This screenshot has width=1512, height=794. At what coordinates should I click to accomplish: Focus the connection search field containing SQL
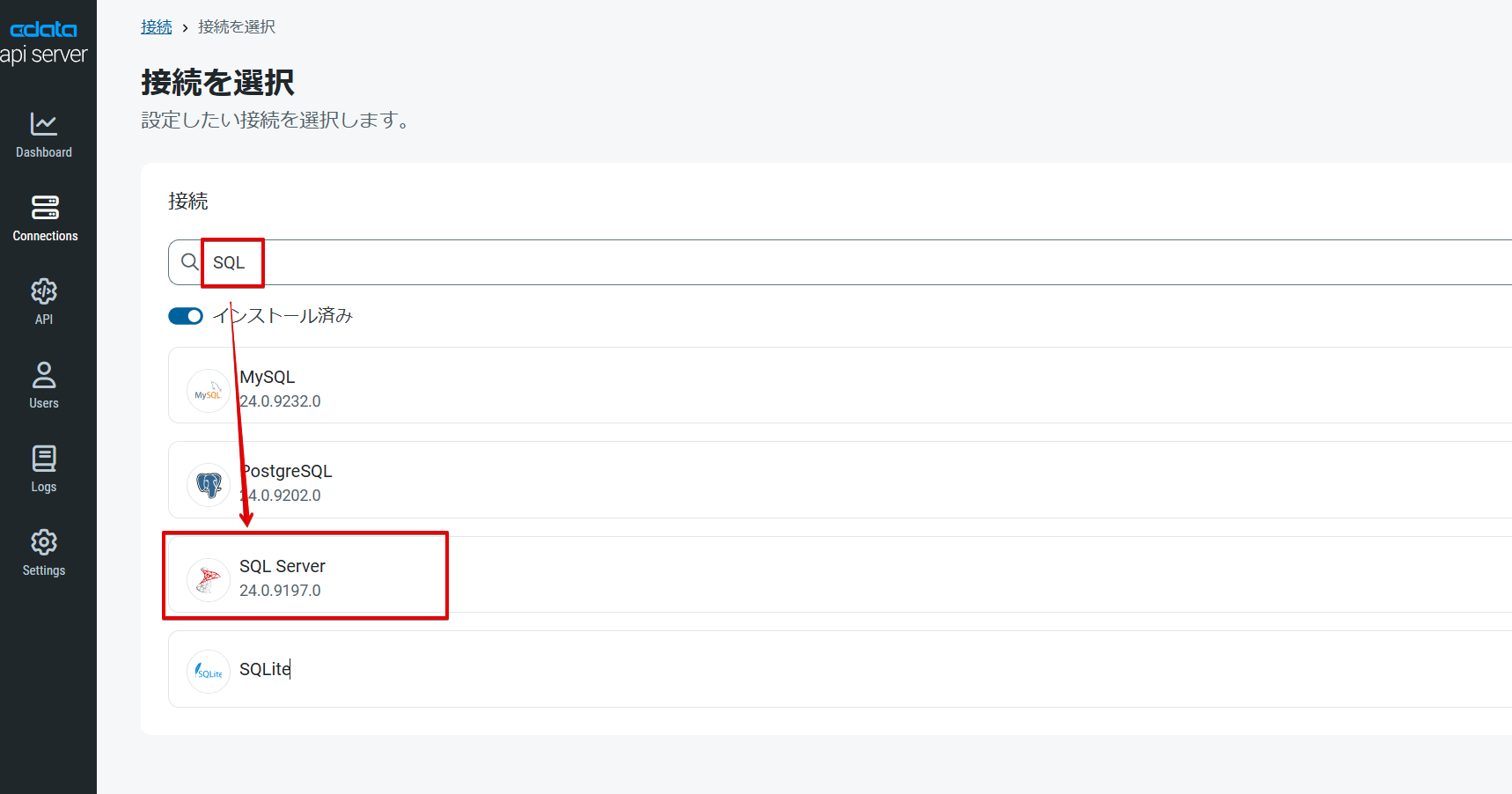(x=840, y=262)
